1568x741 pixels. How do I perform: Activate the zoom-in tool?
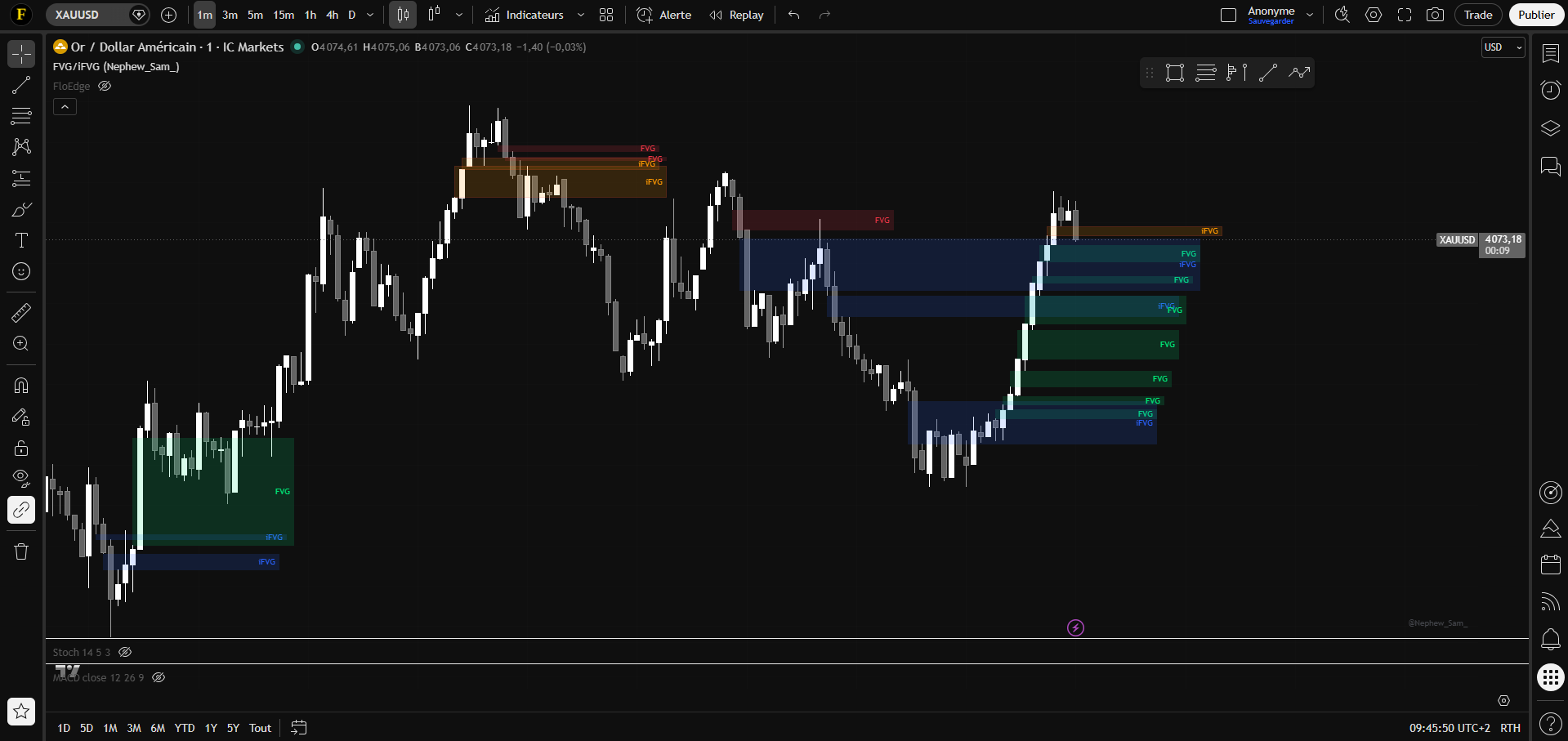pos(21,344)
